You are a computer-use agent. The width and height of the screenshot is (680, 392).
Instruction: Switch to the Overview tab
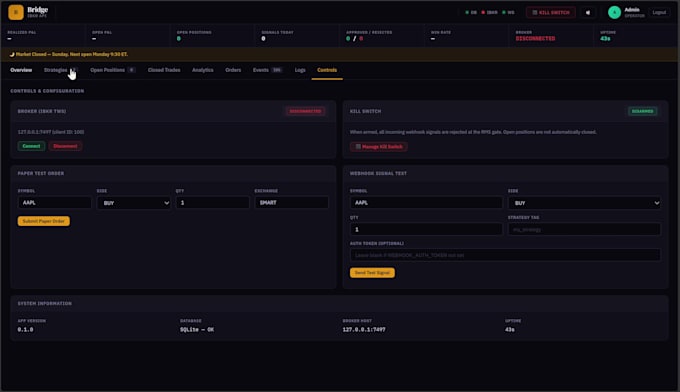coord(21,70)
